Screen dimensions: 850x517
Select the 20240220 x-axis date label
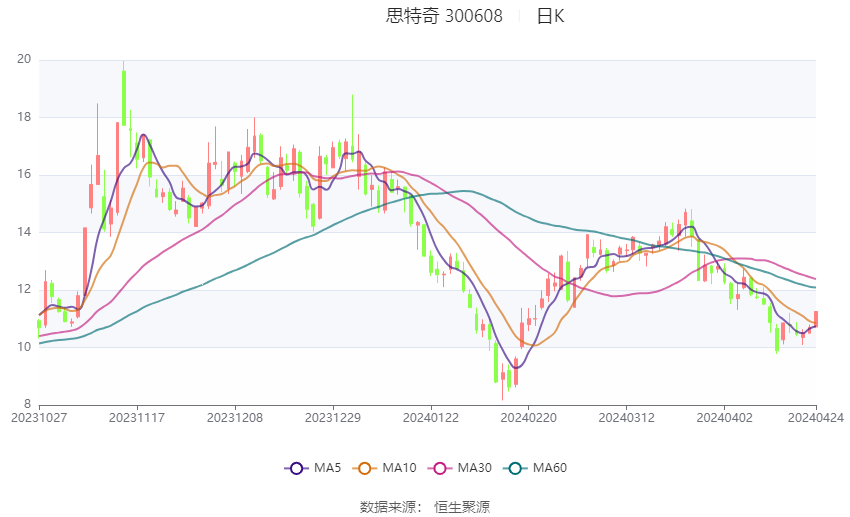(529, 418)
